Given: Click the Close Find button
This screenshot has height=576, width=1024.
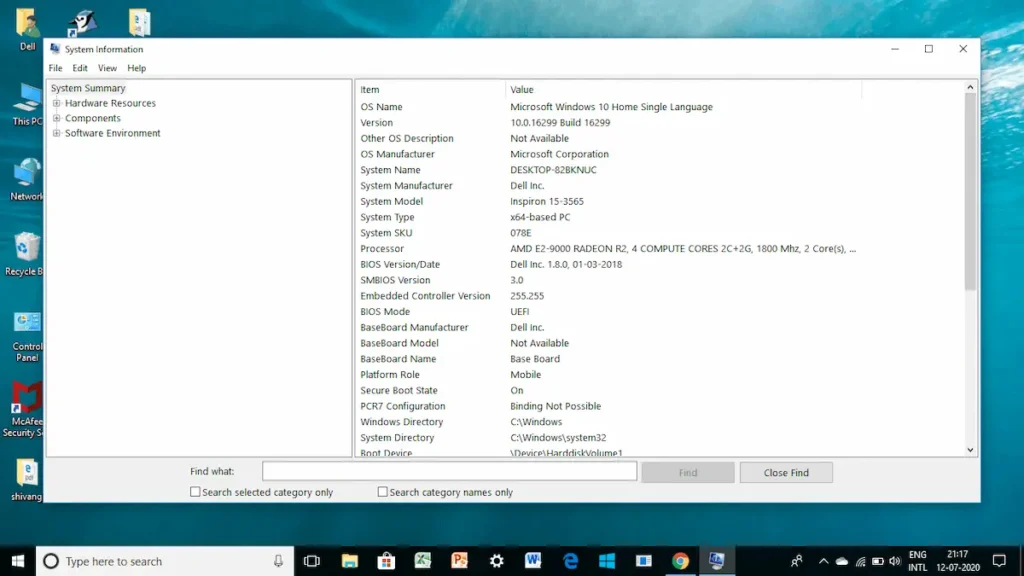Looking at the screenshot, I should (786, 472).
